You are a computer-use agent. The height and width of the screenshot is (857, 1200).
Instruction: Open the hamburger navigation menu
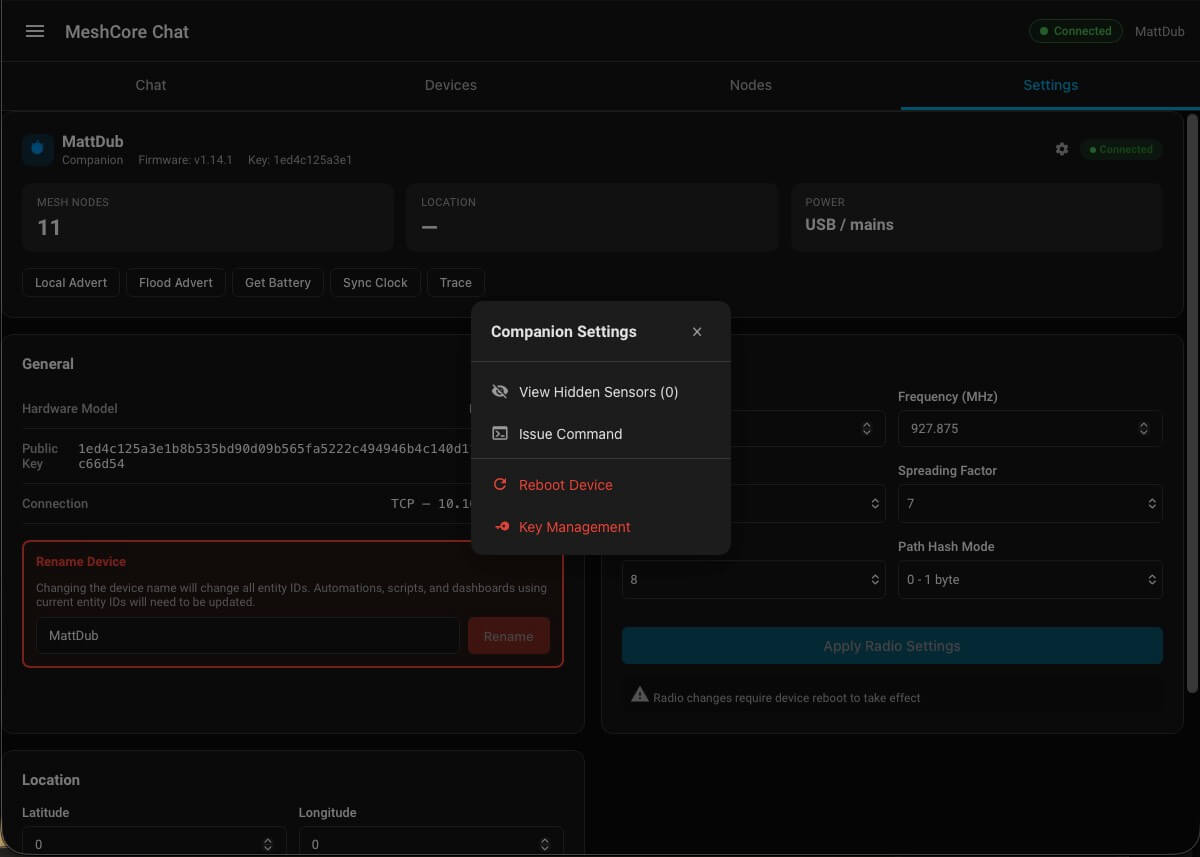click(35, 31)
